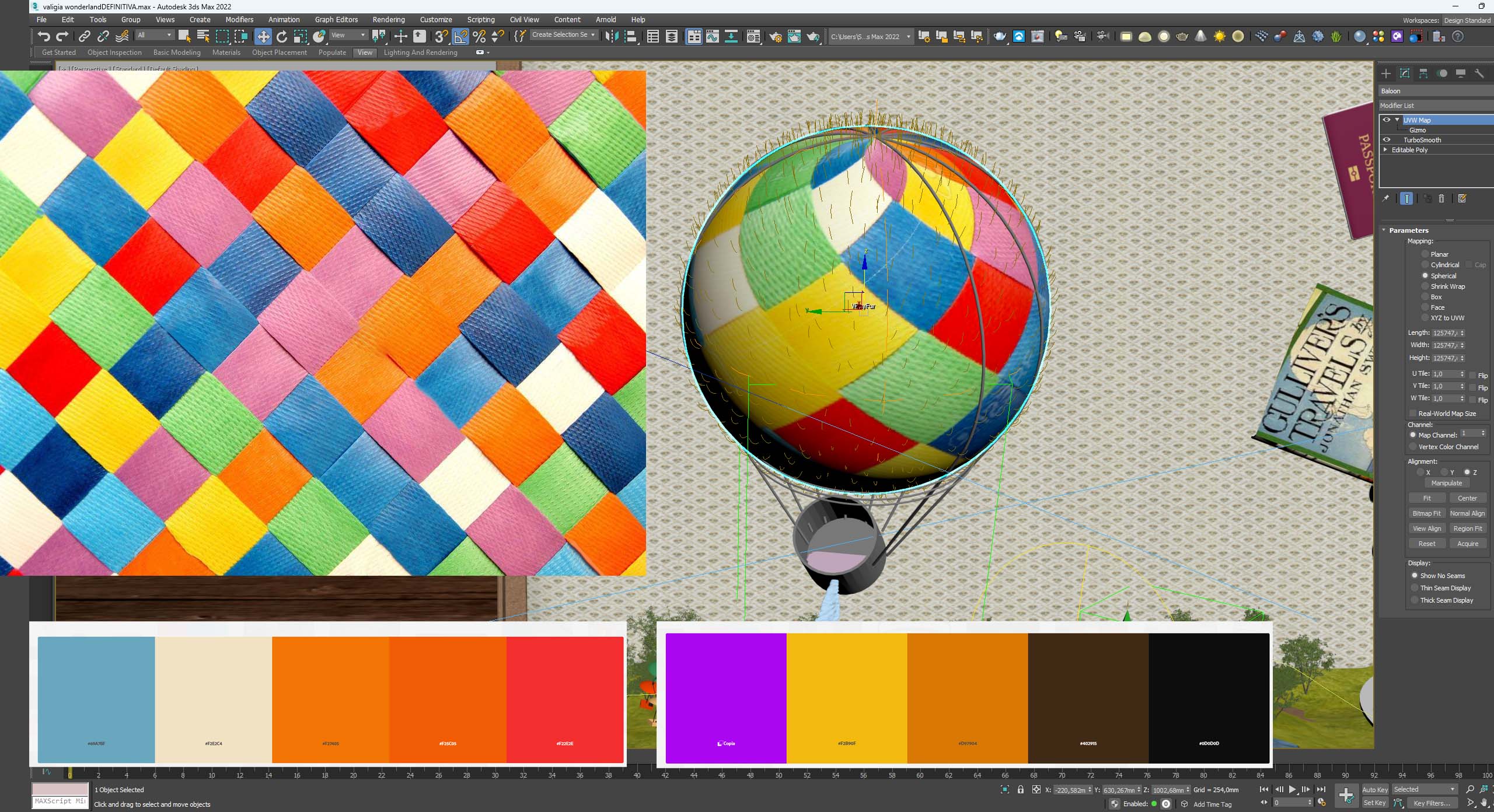This screenshot has width=1494, height=812.
Task: Open the Create tab in command panel
Action: coord(1386,73)
